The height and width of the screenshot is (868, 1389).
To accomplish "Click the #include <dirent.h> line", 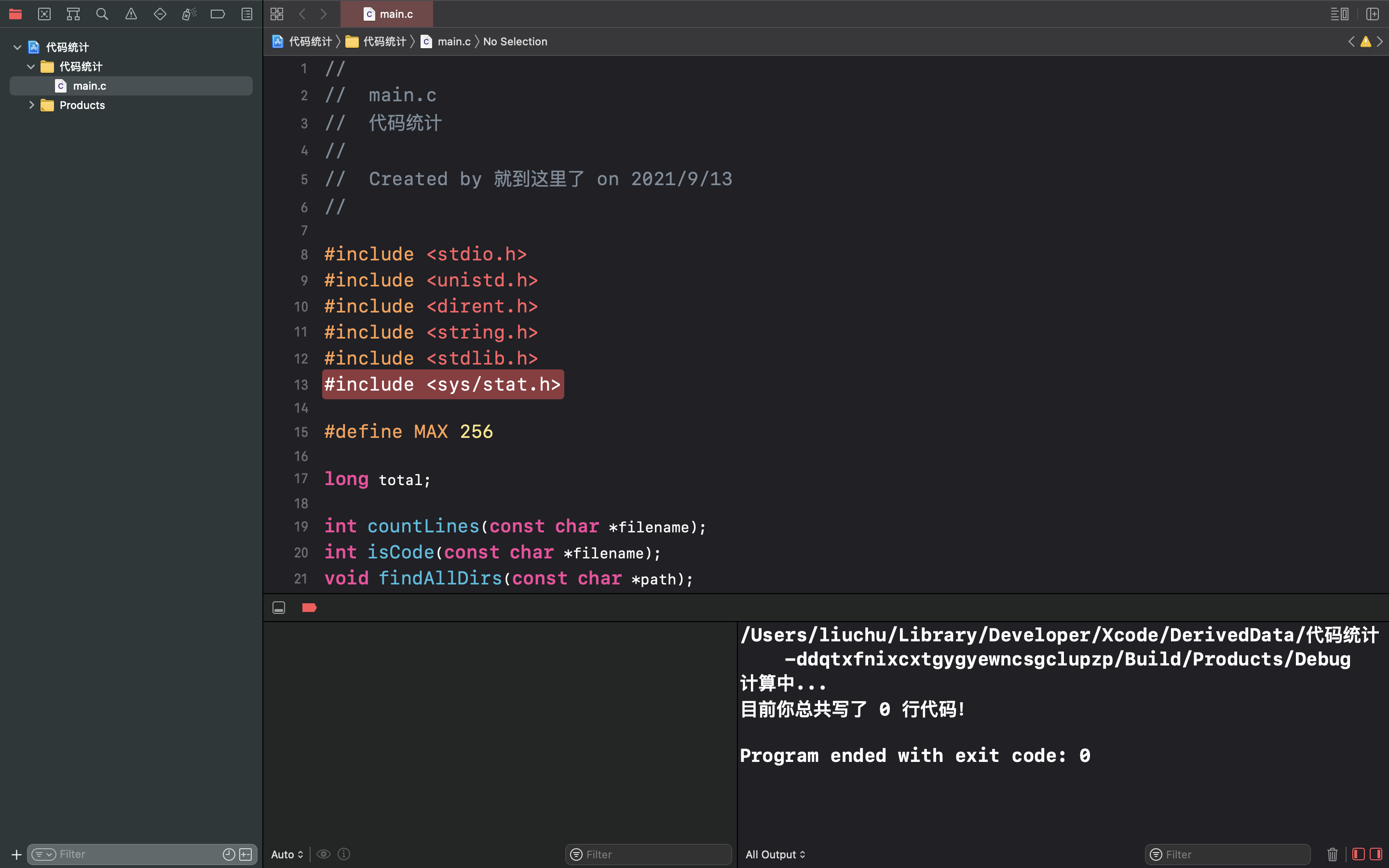I will pyautogui.click(x=431, y=306).
